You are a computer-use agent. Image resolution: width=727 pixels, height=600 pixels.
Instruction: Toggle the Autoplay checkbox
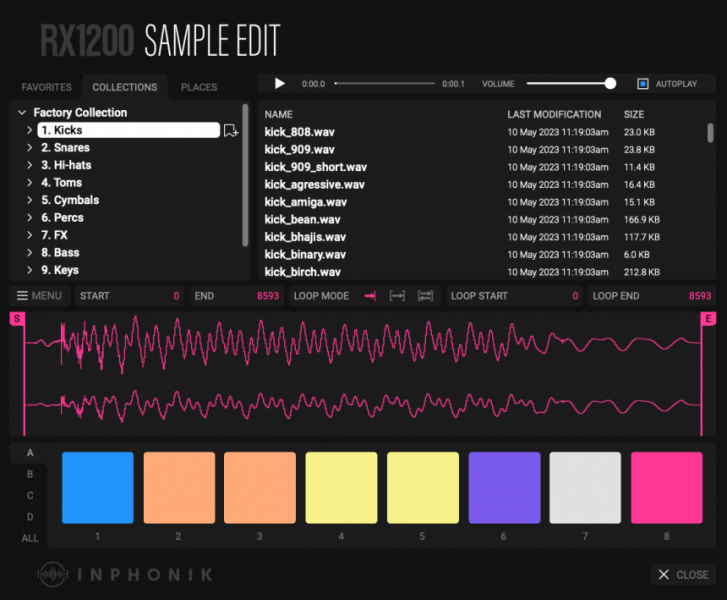point(643,84)
